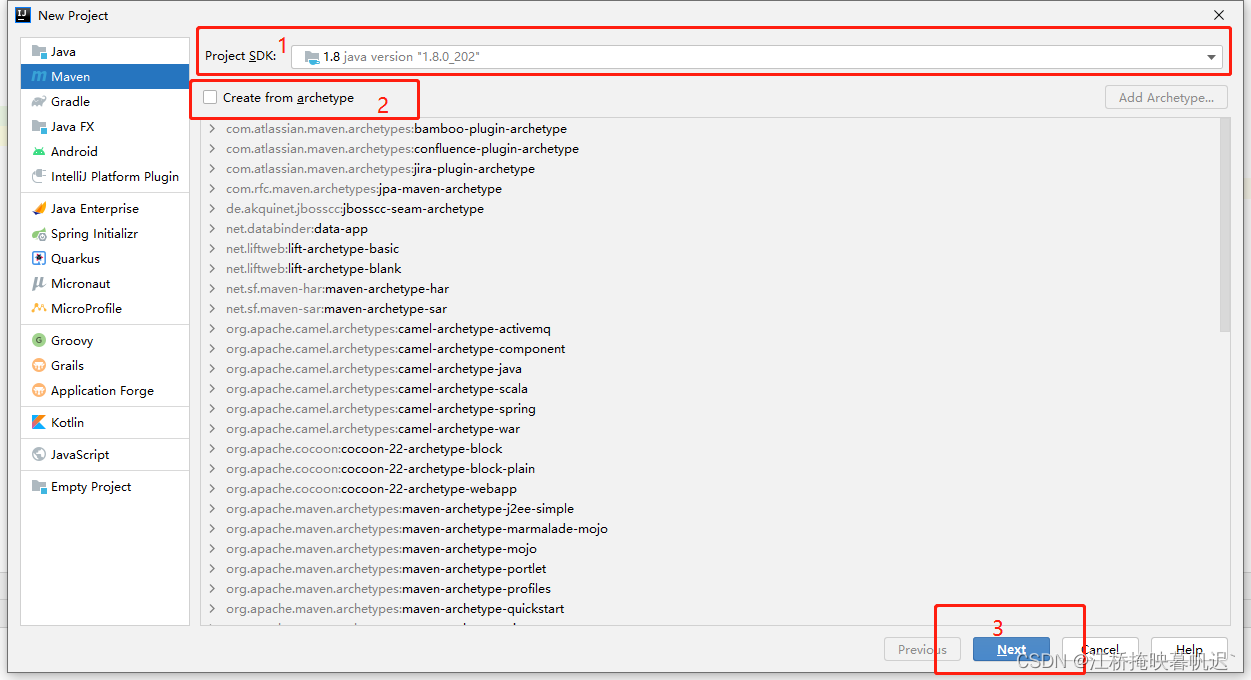This screenshot has height=680, width=1251.
Task: Select cocoon-22-archetype-block-plain row
Action: [710, 469]
